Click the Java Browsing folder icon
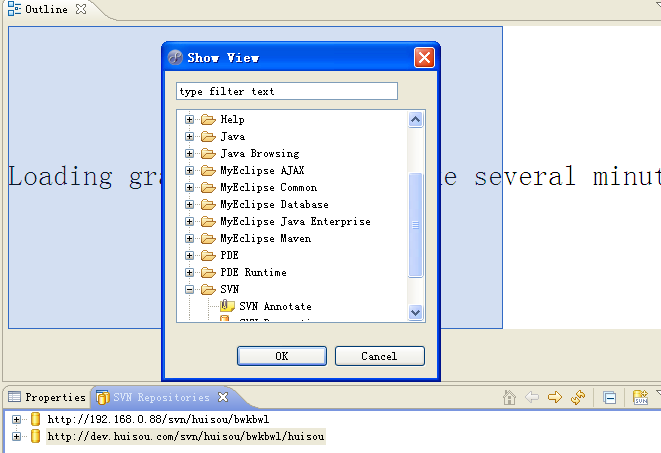The image size is (661, 453). [208, 153]
